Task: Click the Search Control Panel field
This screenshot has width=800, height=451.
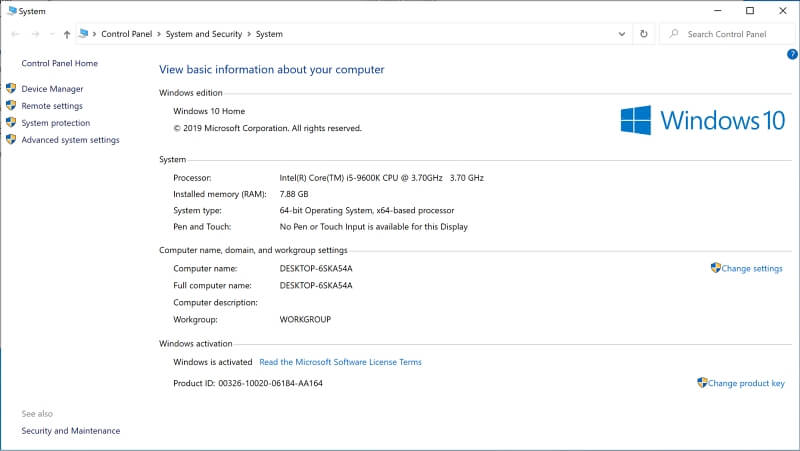Action: coord(727,34)
